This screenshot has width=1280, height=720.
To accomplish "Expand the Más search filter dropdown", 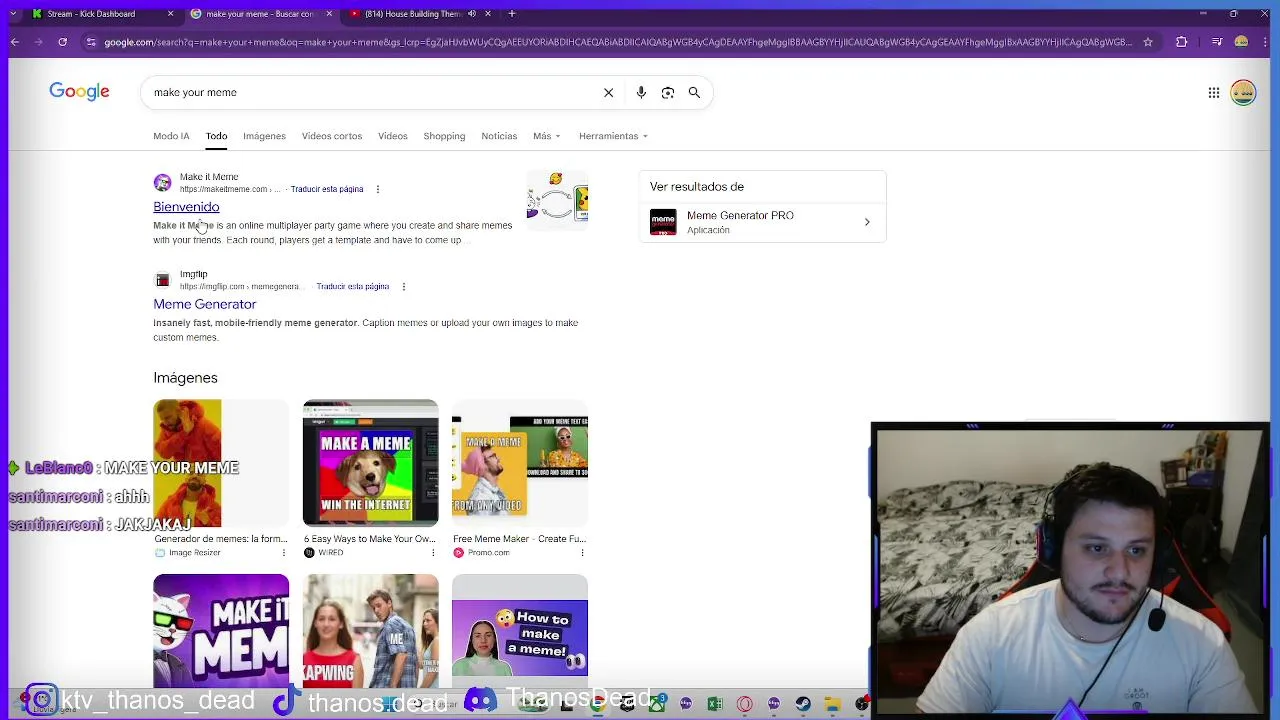I will pyautogui.click(x=547, y=136).
